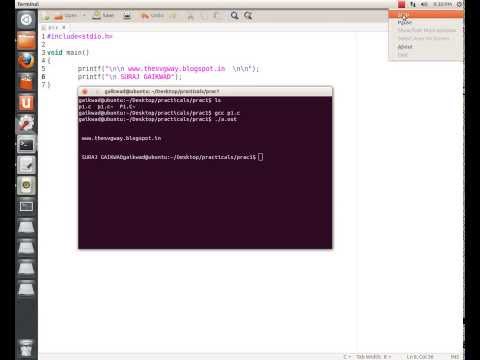Viewport: 480px width, 360px height.
Task: Open the Workspace Switcher launcher icon
Action: [26, 206]
